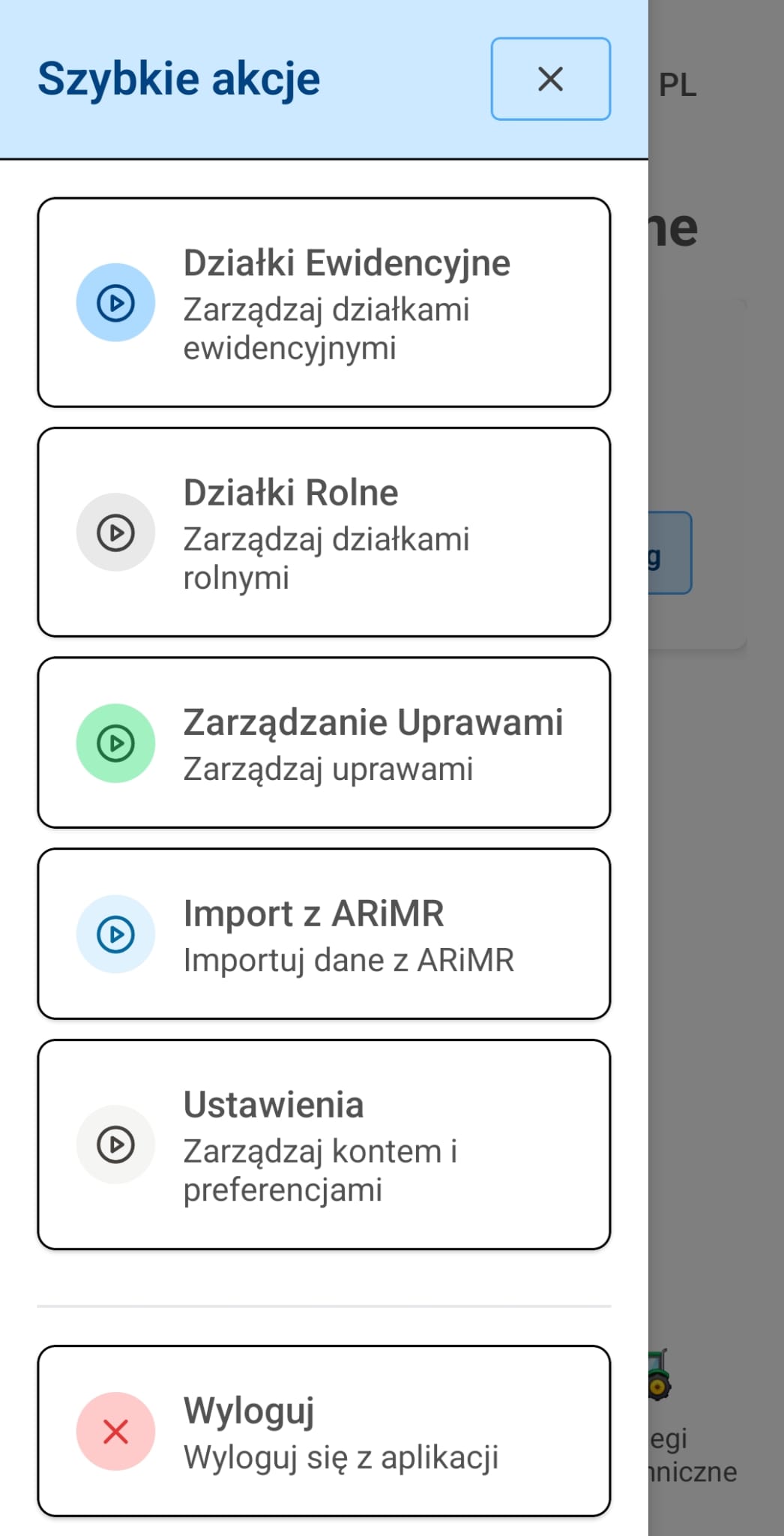Select the grey play icon on Działki Rolne

click(115, 531)
